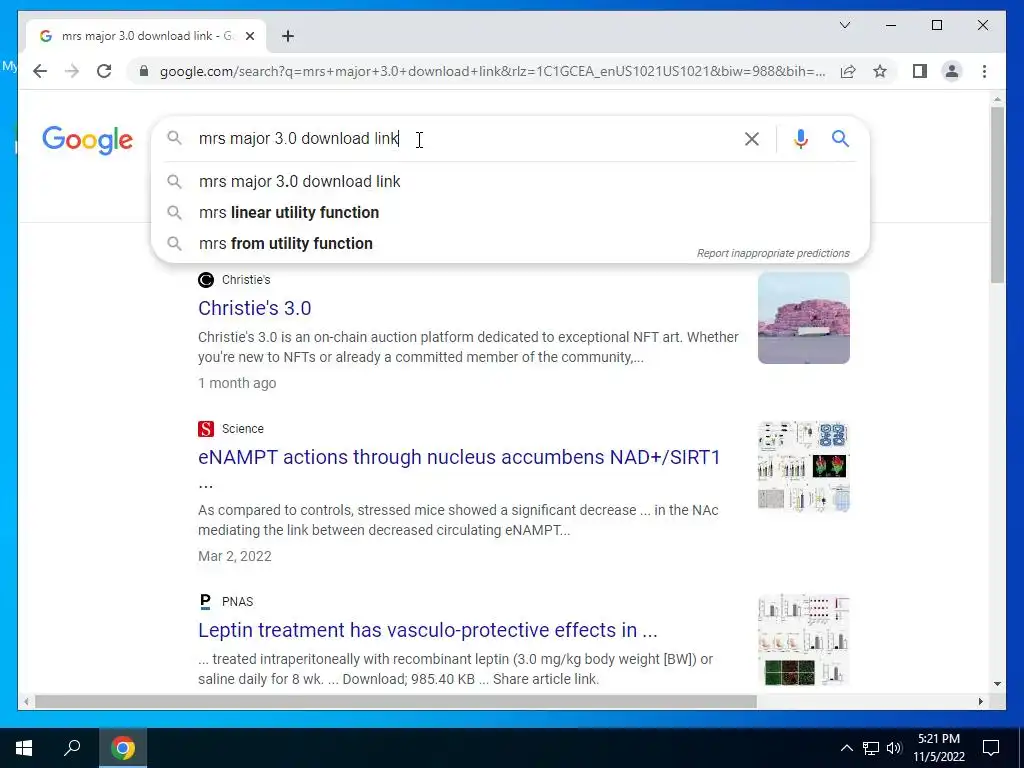Viewport: 1024px width, 768px height.
Task: Open the Chrome profile avatar
Action: (952, 71)
